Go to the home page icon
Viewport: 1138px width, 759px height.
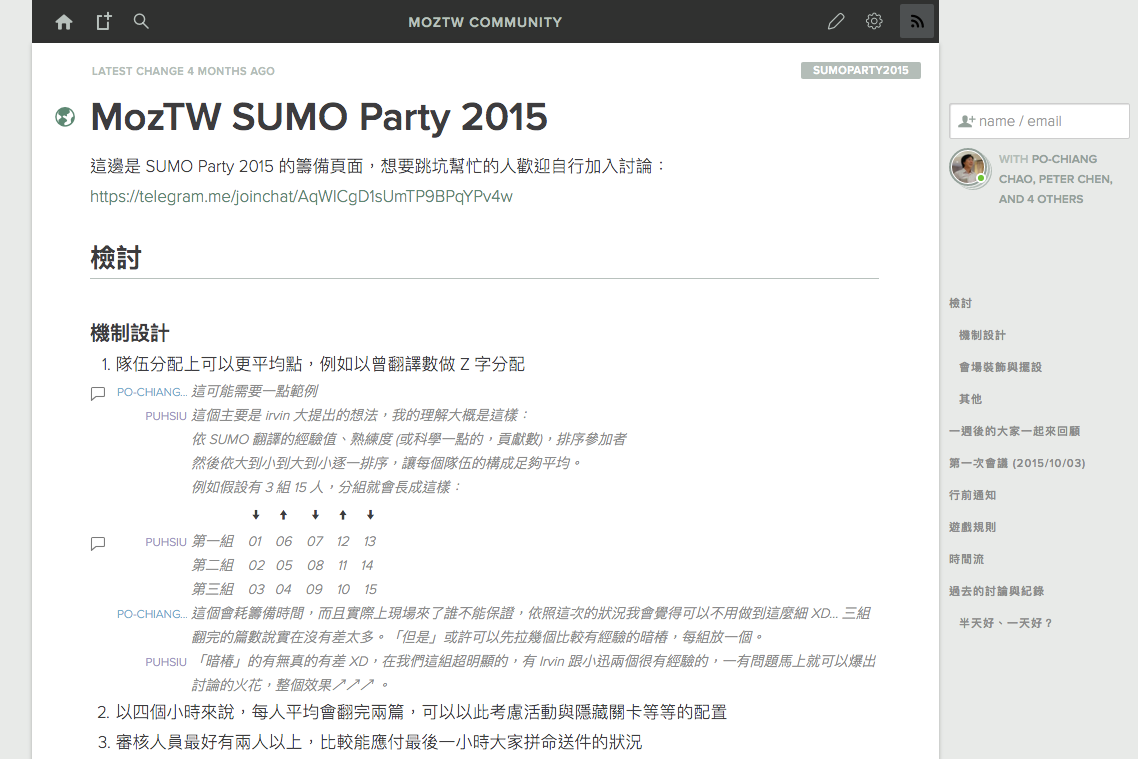tap(64, 22)
